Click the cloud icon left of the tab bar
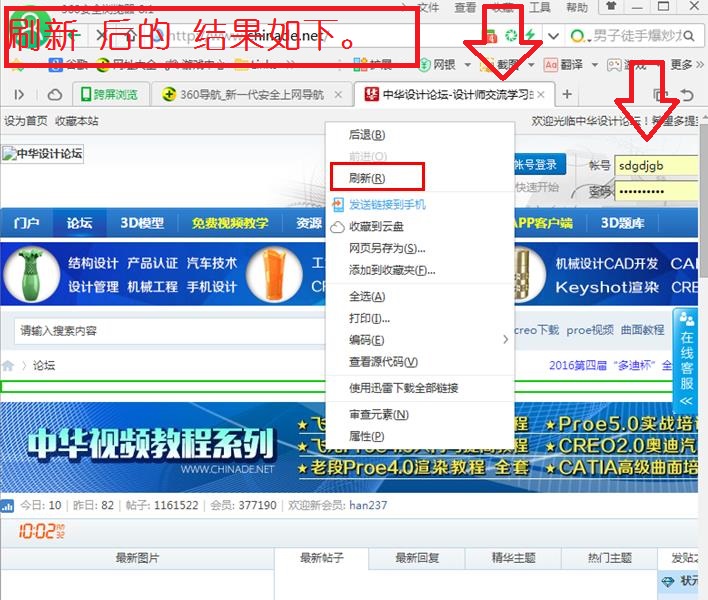Screen dimensions: 708x600 (55, 94)
